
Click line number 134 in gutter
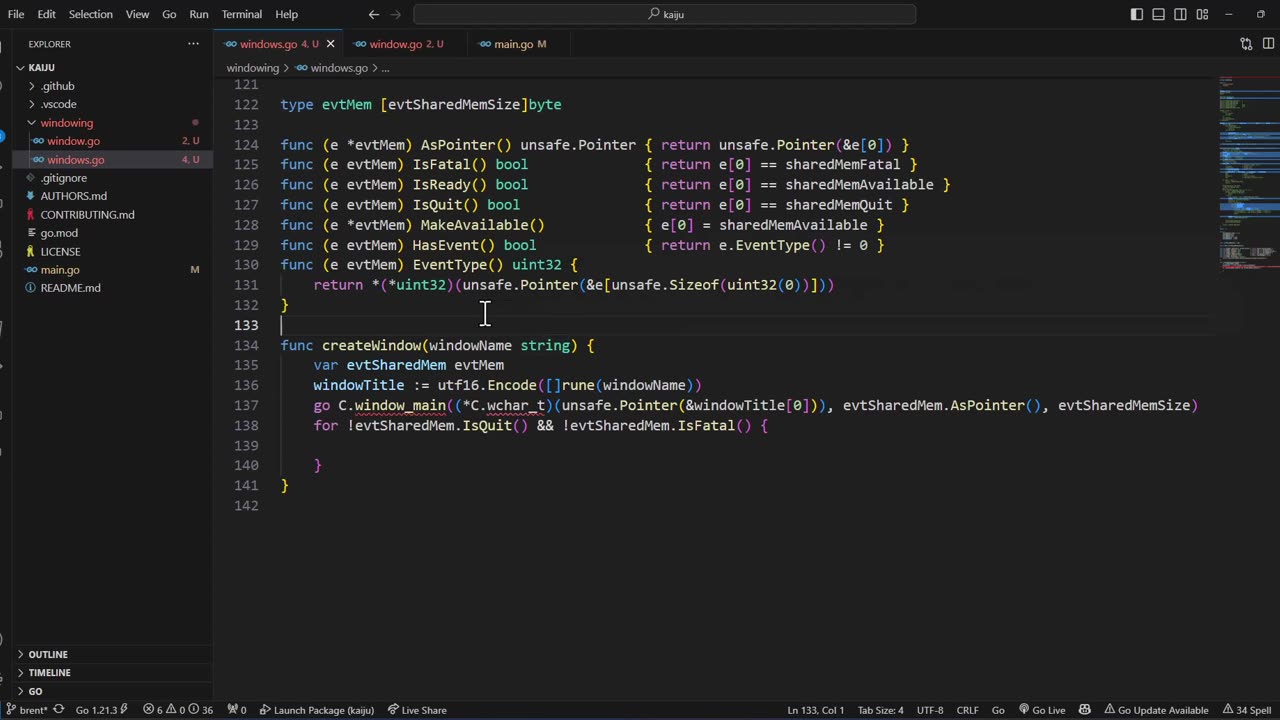(x=246, y=345)
